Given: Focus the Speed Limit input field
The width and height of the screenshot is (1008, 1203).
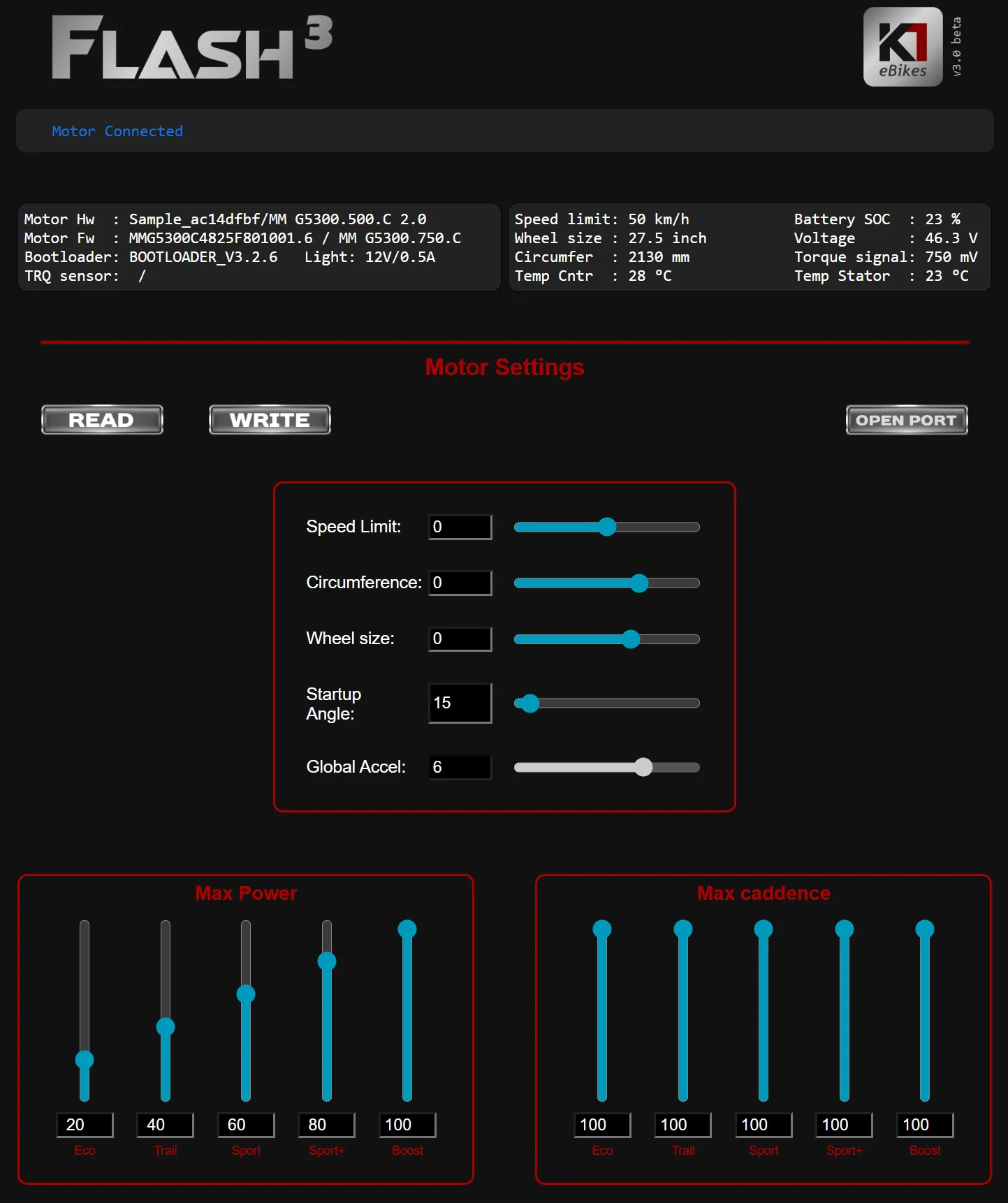Looking at the screenshot, I should pyautogui.click(x=460, y=527).
